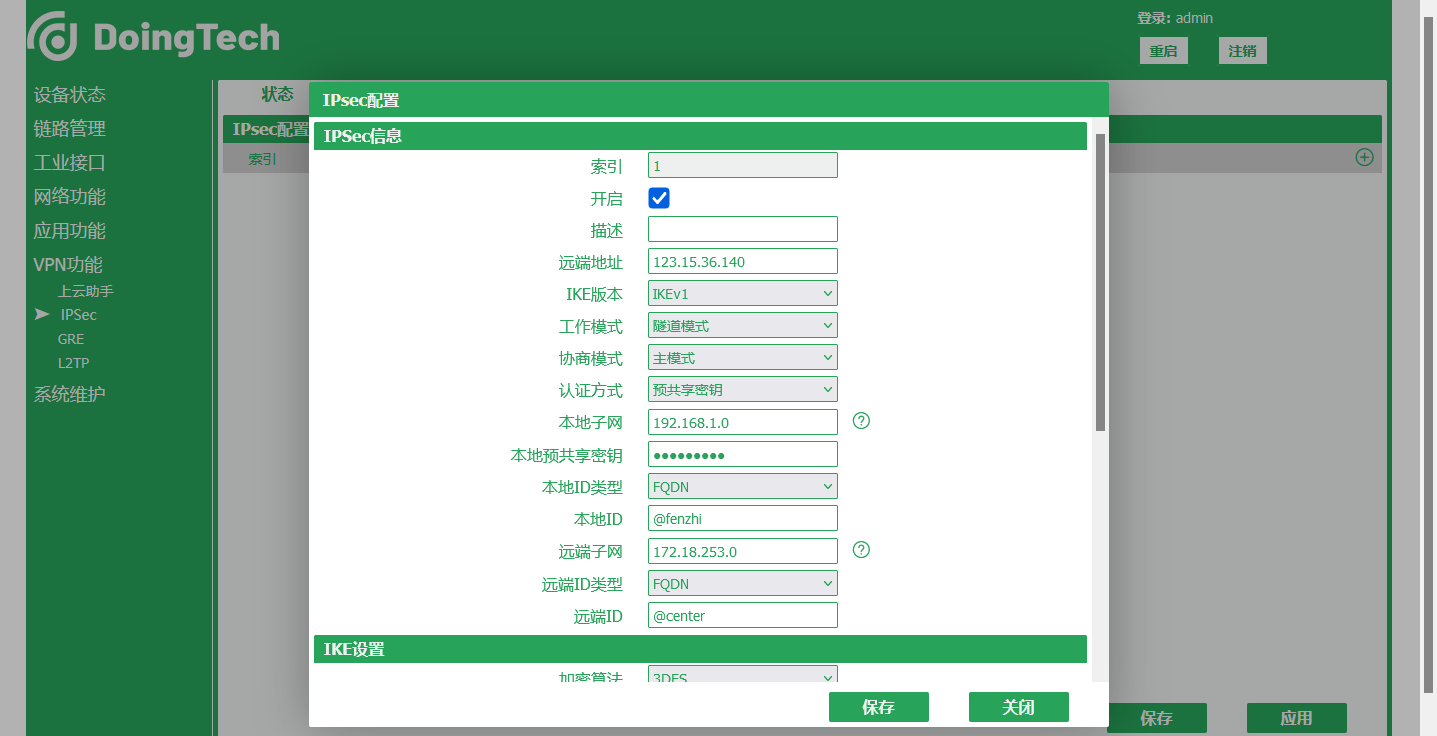Image resolution: width=1437 pixels, height=736 pixels.
Task: Click the 远端ID field @center
Action: click(743, 615)
